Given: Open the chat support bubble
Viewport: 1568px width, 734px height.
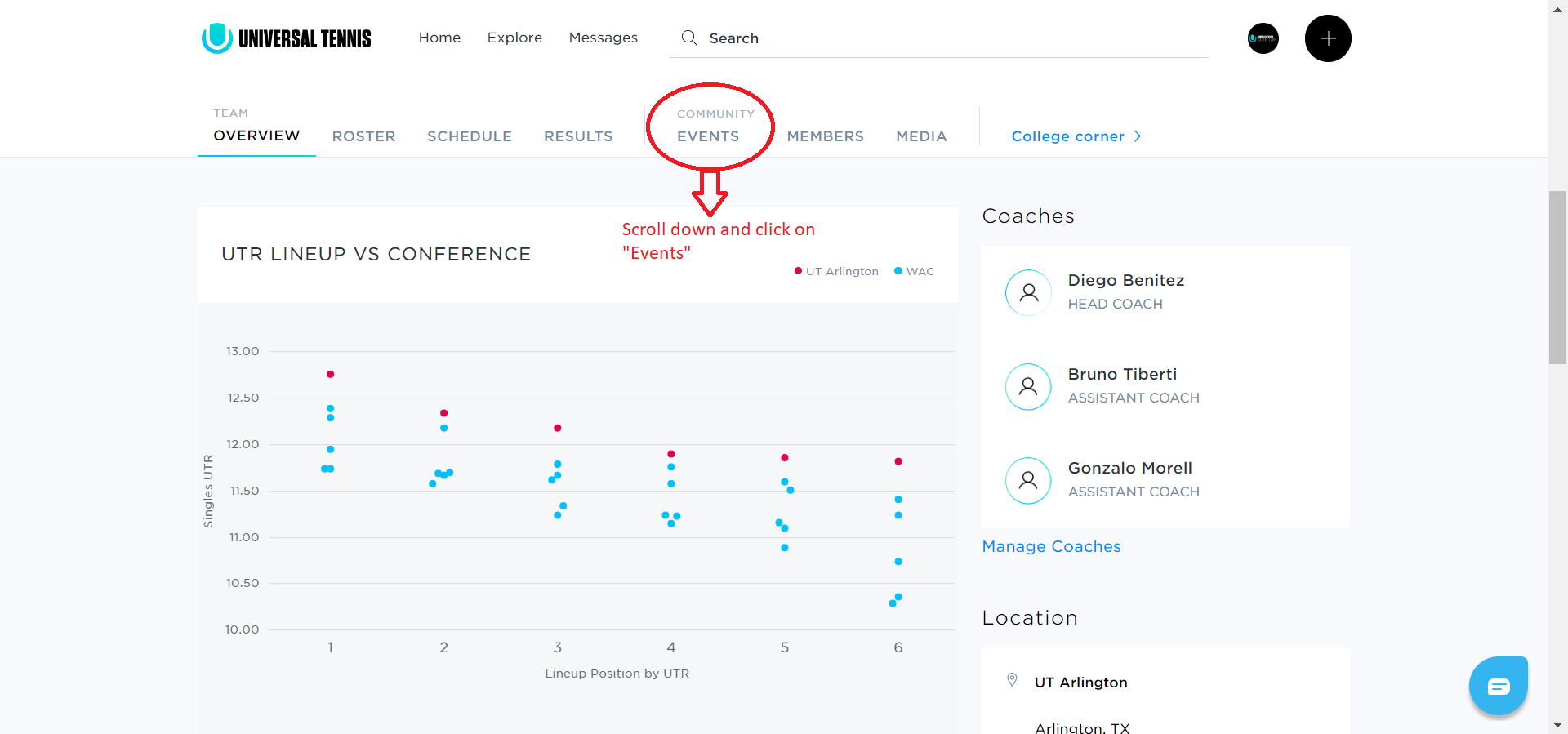Looking at the screenshot, I should (1498, 686).
